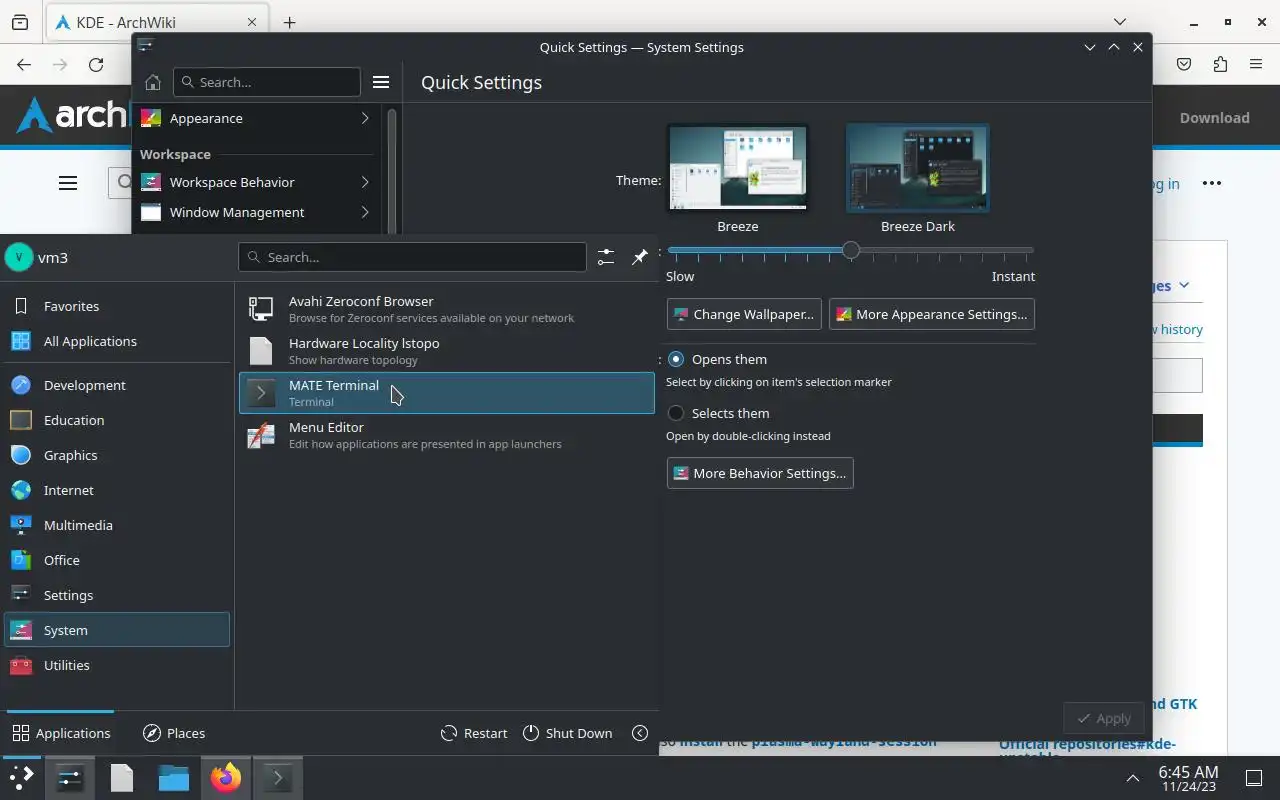This screenshot has width=1280, height=800.
Task: Click the Shut Down button
Action: pos(567,733)
